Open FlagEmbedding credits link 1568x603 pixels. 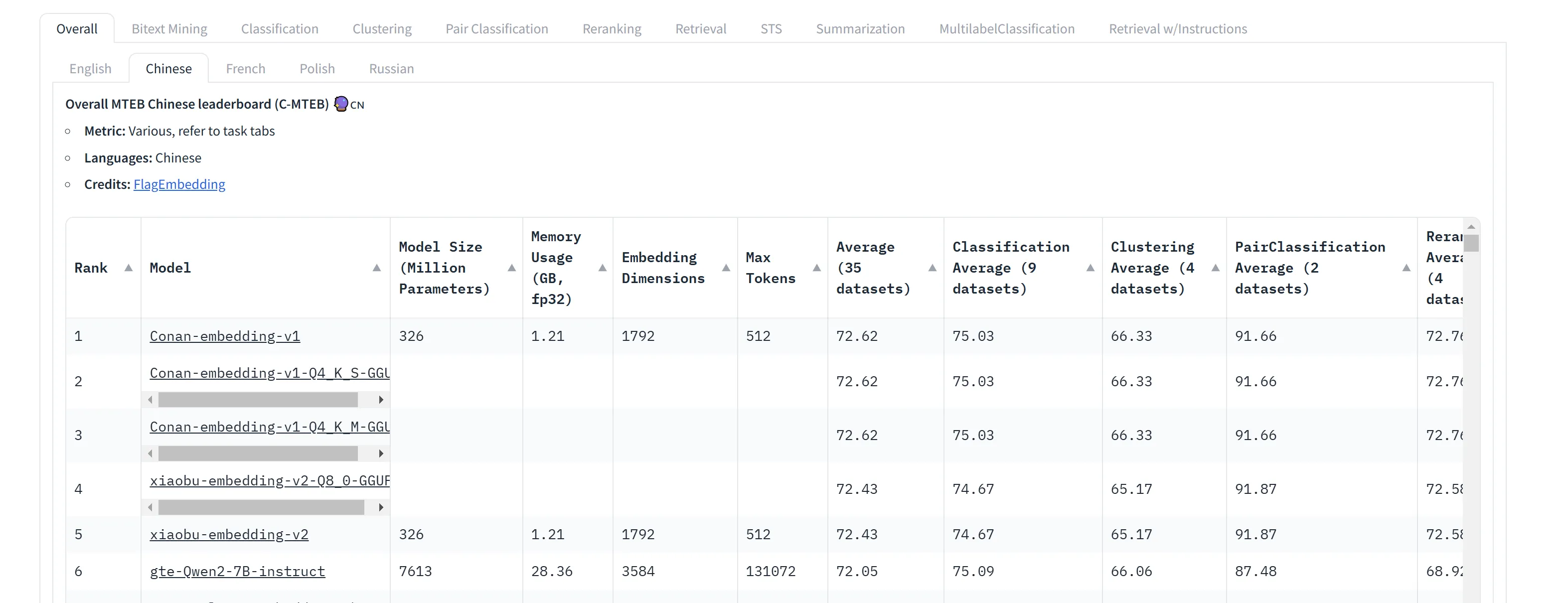tap(179, 184)
